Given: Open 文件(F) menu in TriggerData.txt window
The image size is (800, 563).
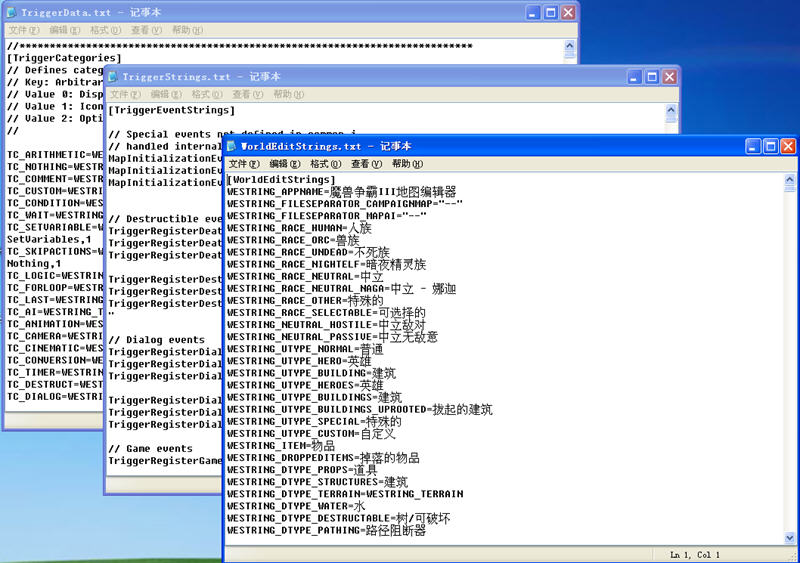Looking at the screenshot, I should tap(23, 30).
